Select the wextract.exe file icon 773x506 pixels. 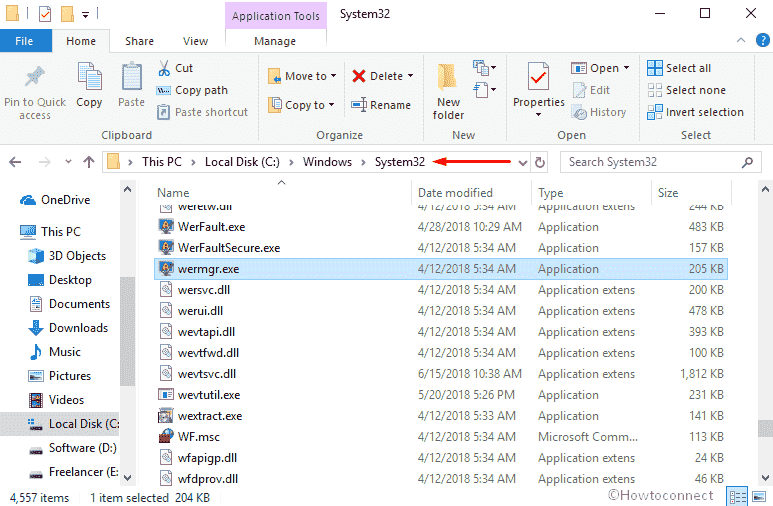pyautogui.click(x=165, y=416)
